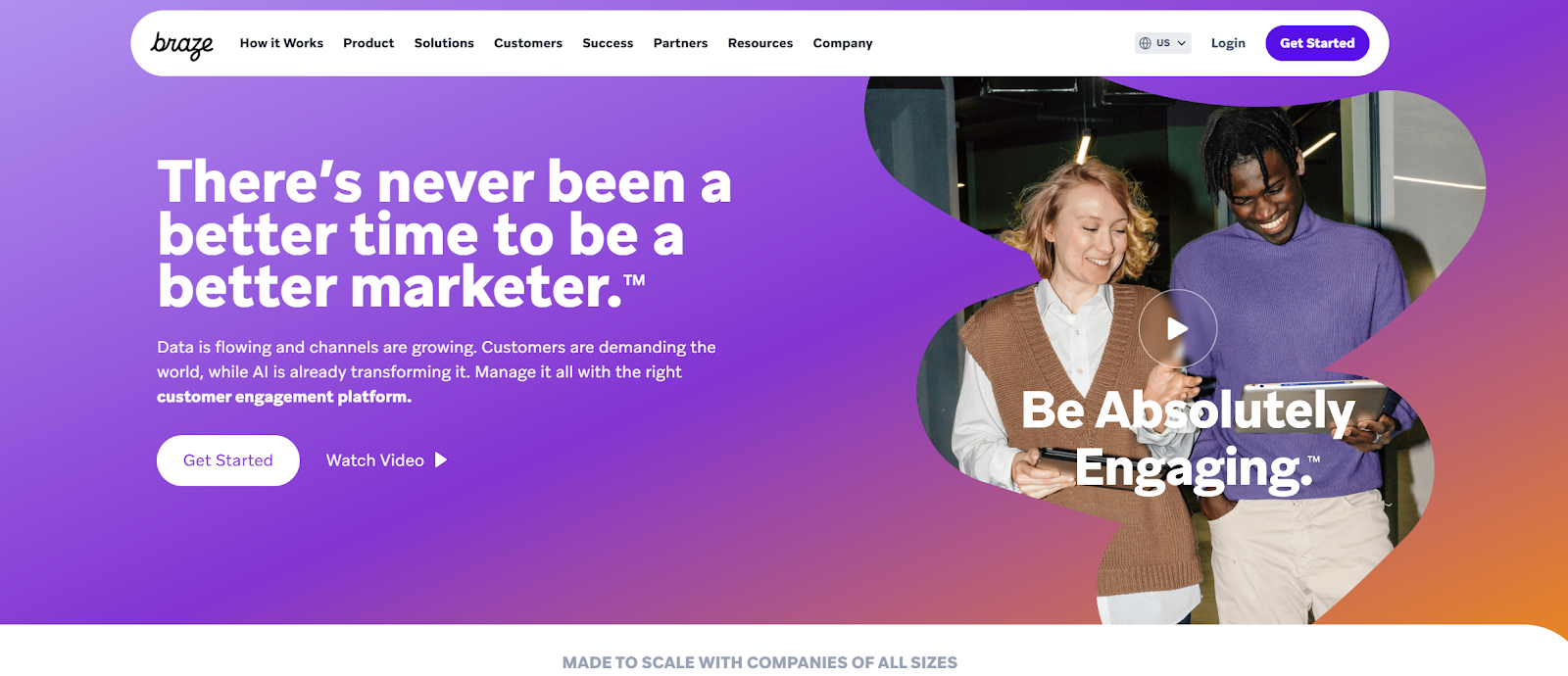This screenshot has width=1568, height=676.
Task: Expand the US region dropdown chevron
Action: [x=1181, y=43]
